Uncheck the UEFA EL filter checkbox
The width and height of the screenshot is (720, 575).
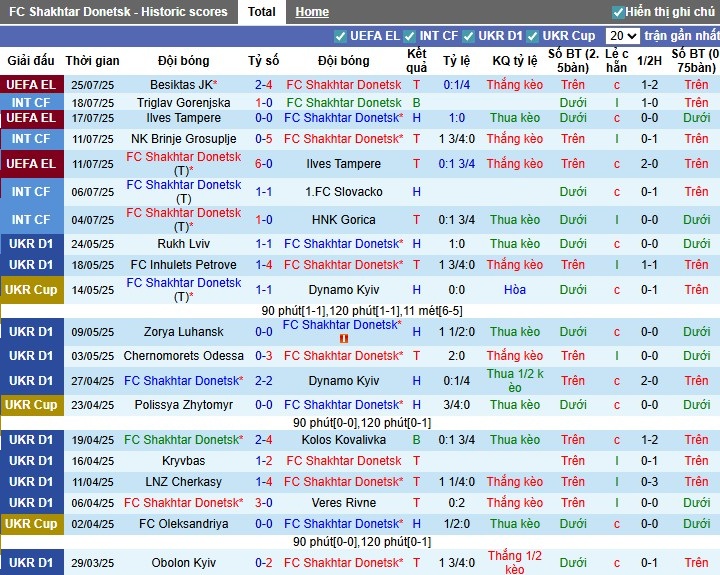(x=340, y=36)
